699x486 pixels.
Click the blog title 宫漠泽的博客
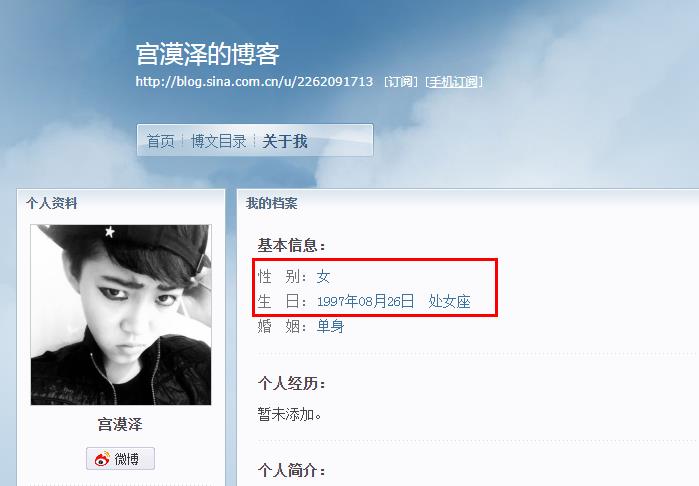[207, 54]
